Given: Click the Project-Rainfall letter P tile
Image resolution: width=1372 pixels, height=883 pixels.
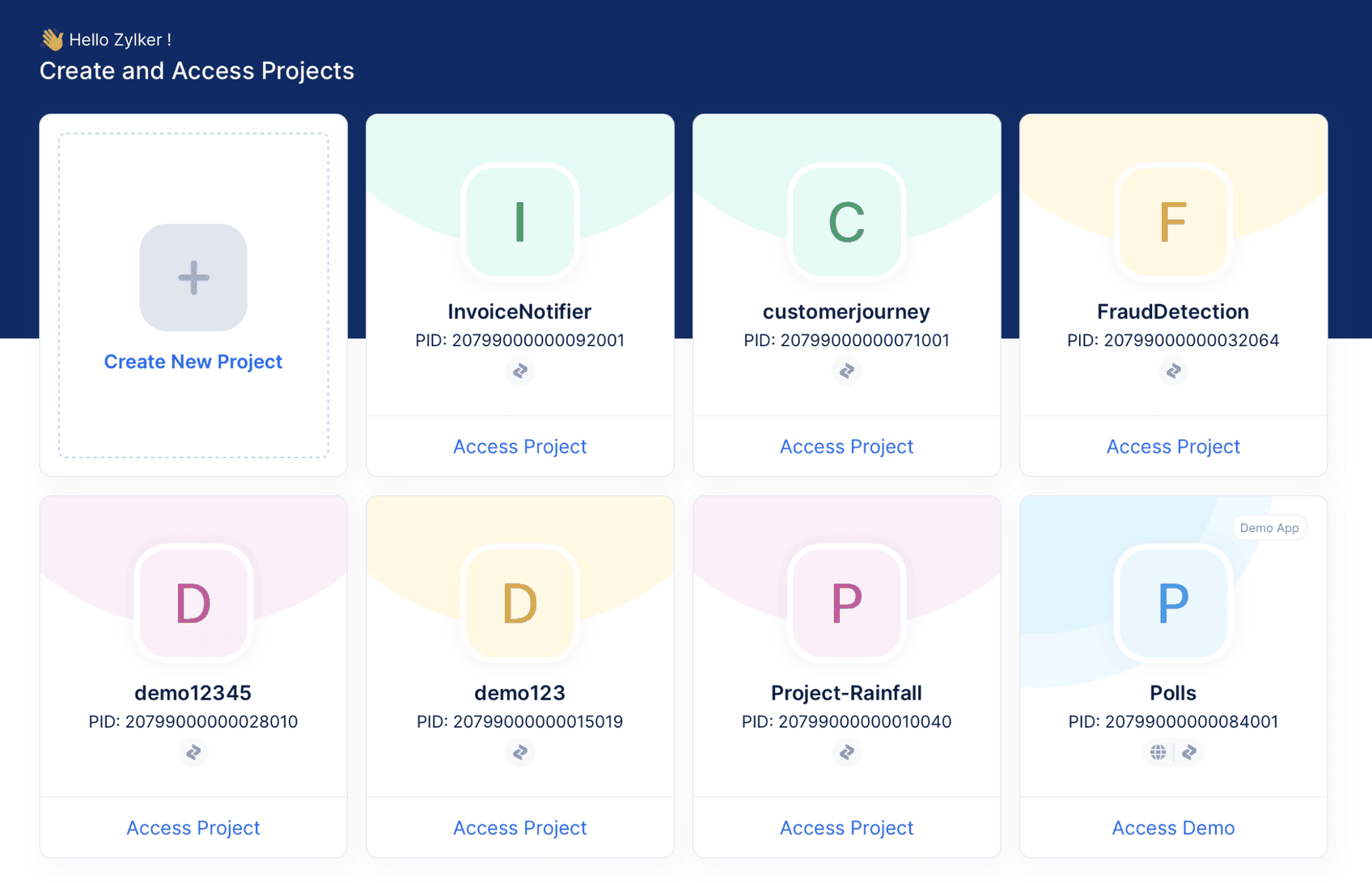Looking at the screenshot, I should [847, 603].
